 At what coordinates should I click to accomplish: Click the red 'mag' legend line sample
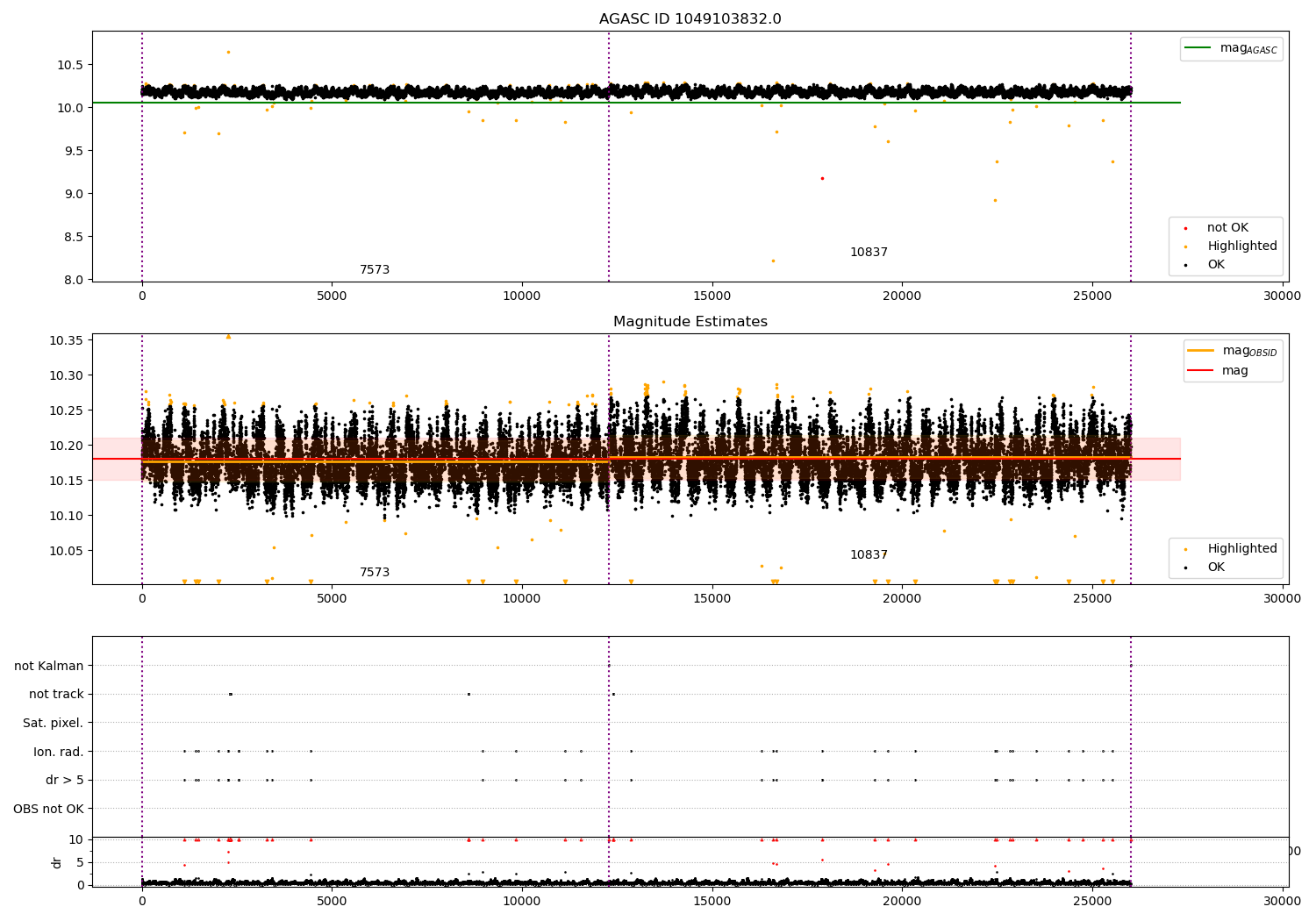coord(1200,370)
